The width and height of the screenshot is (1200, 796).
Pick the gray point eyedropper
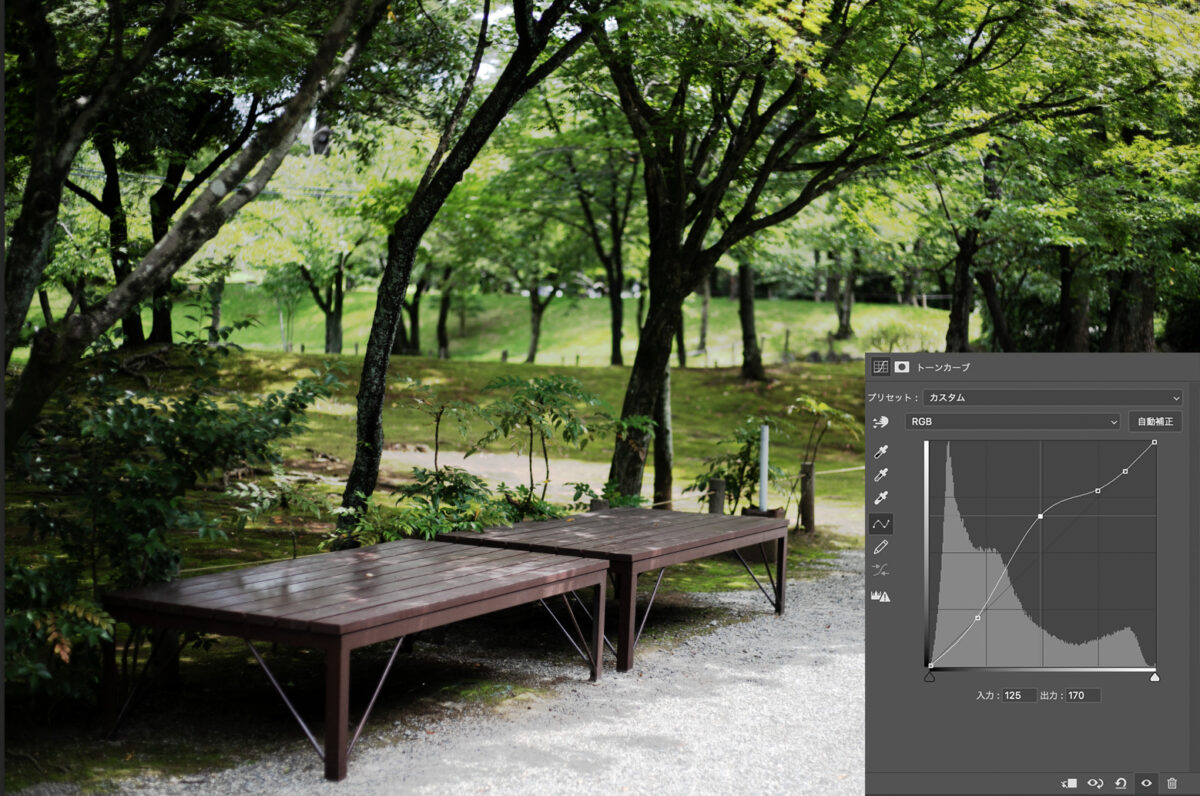(881, 475)
